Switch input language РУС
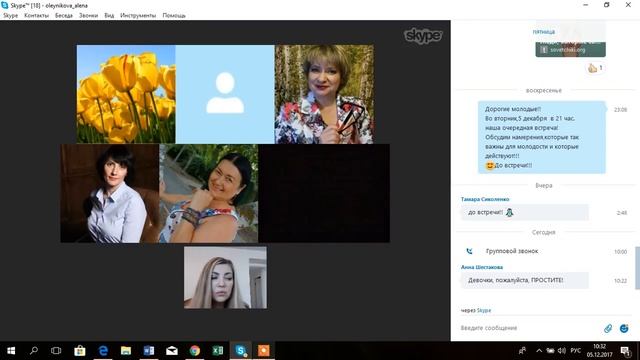640x360 pixels. coord(576,351)
